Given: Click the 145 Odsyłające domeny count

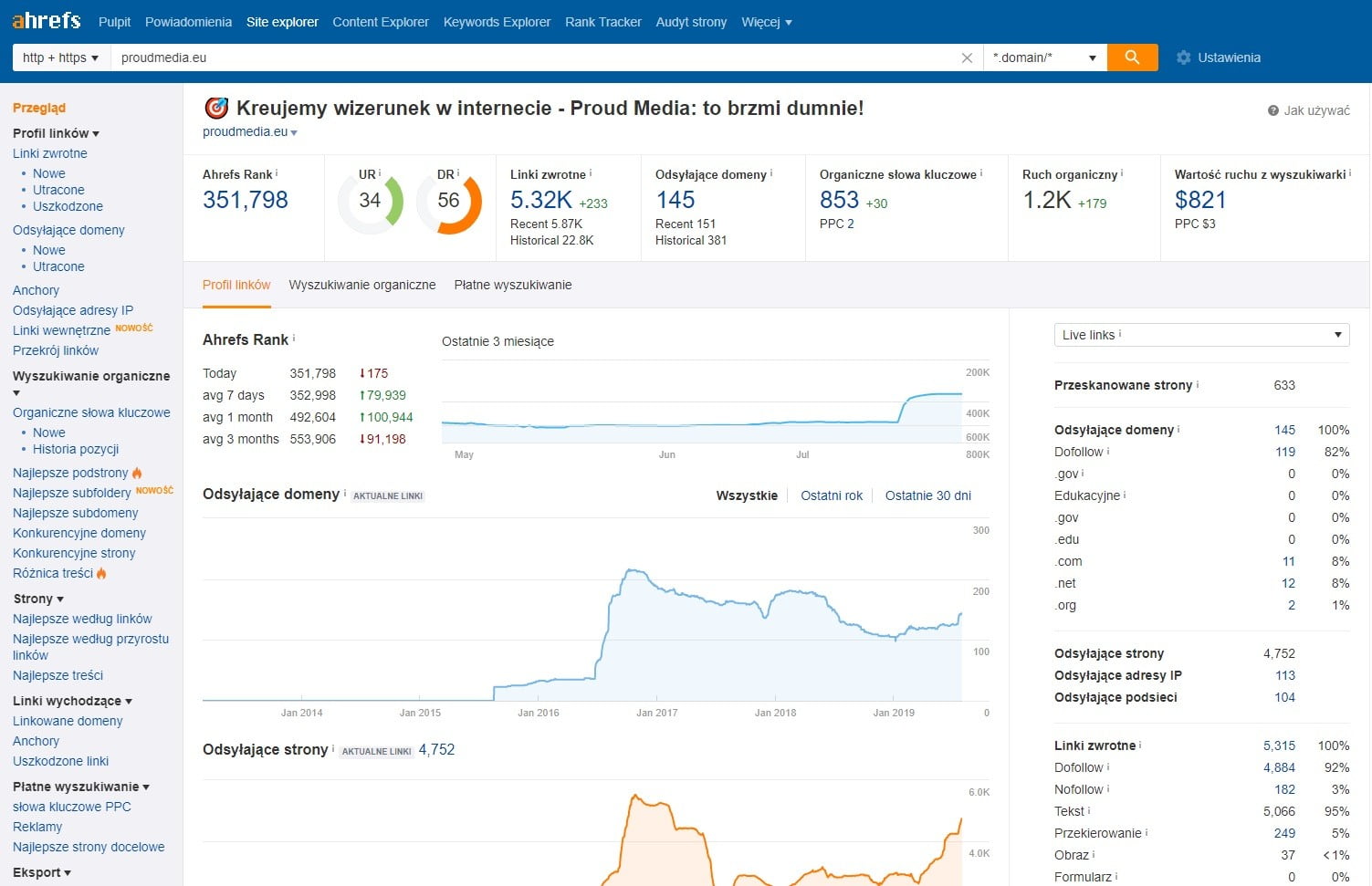Looking at the screenshot, I should click(x=675, y=200).
